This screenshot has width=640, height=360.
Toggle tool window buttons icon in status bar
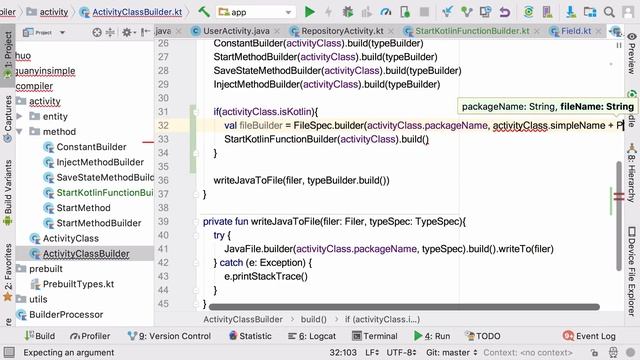[9, 352]
